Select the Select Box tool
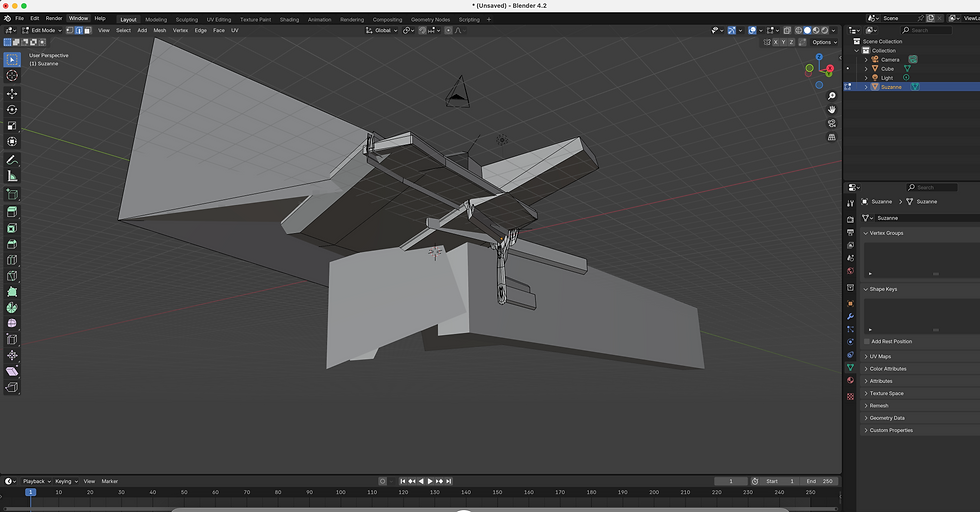 (x=12, y=59)
